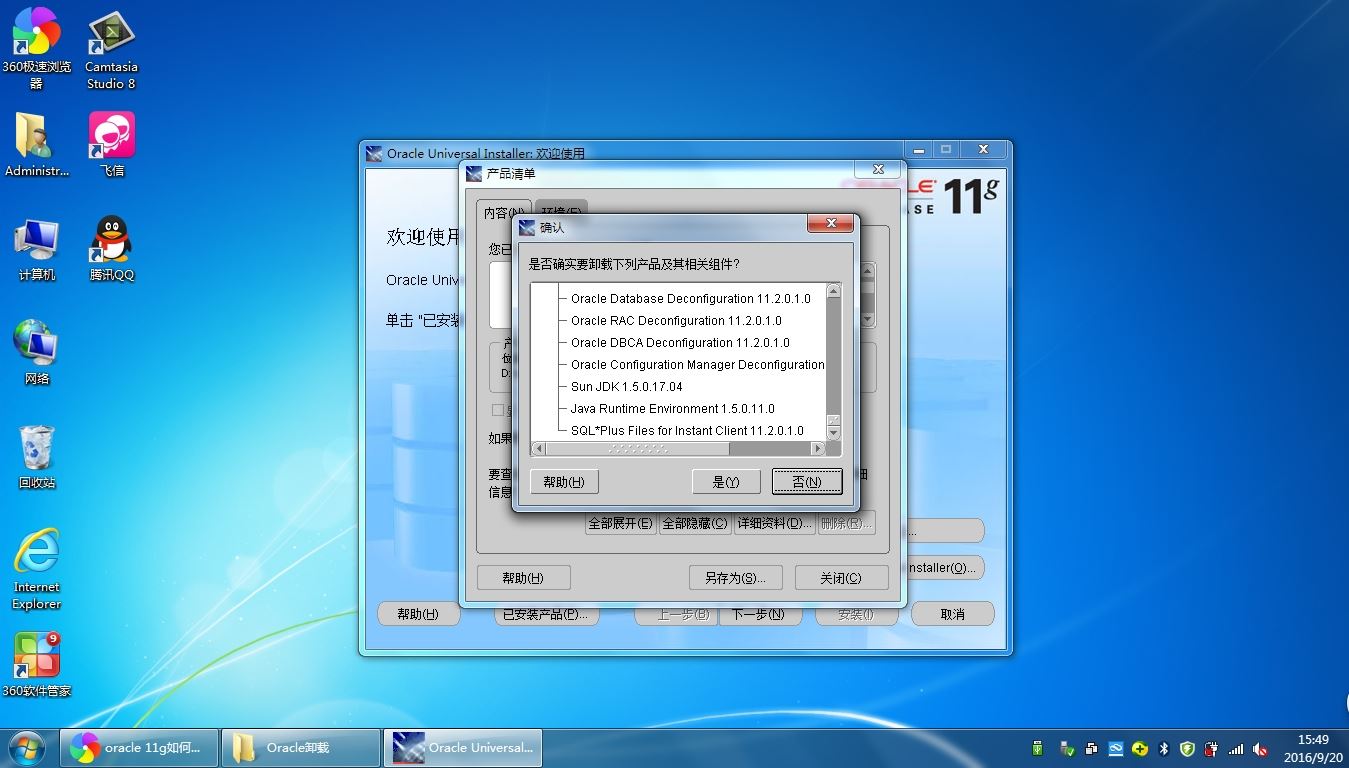
Task: Click 关闭(C) in 产品清单 window
Action: tap(841, 578)
